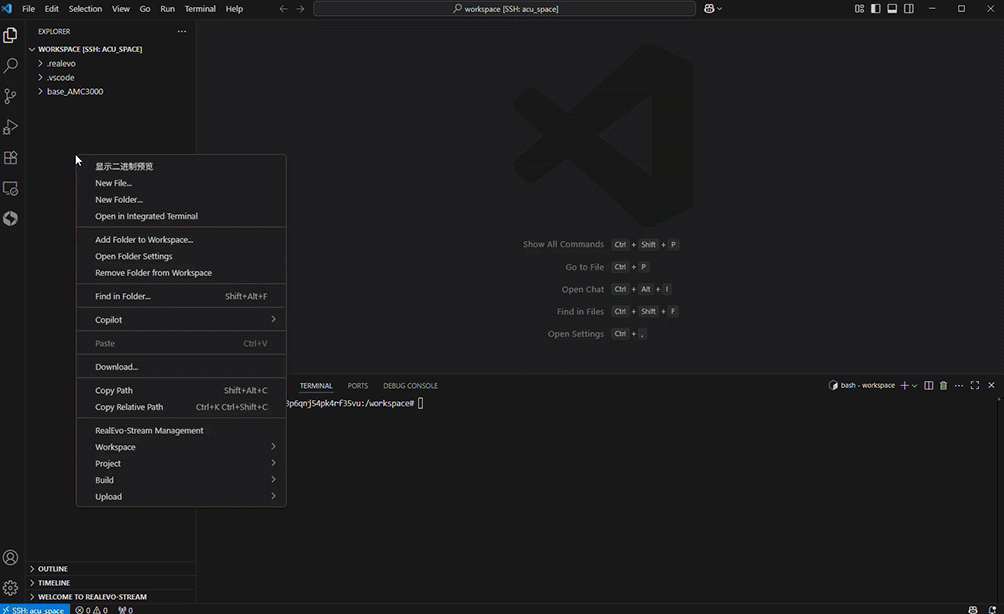The width and height of the screenshot is (1004, 614).
Task: Open the forwarded ports status item
Action: tap(126, 610)
